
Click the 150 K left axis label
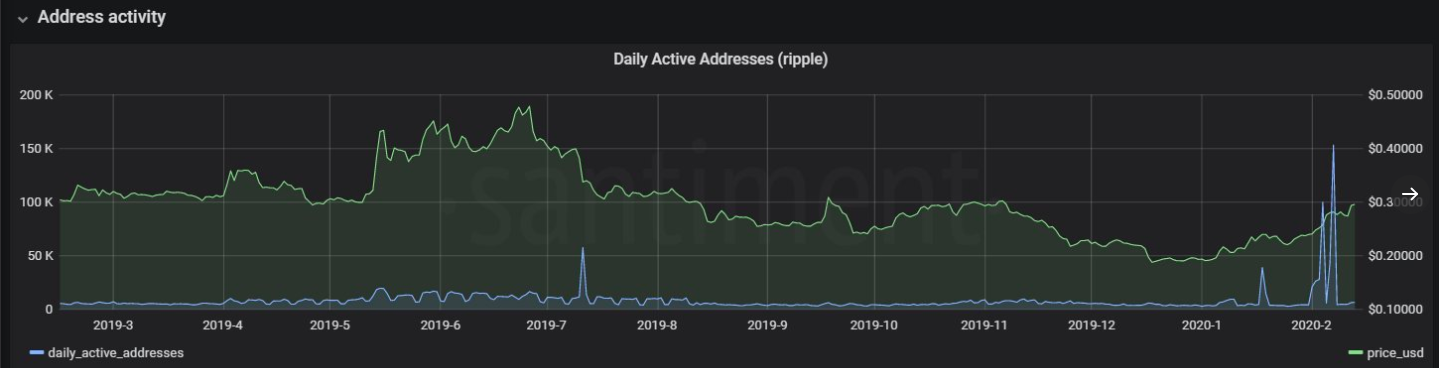(x=37, y=149)
